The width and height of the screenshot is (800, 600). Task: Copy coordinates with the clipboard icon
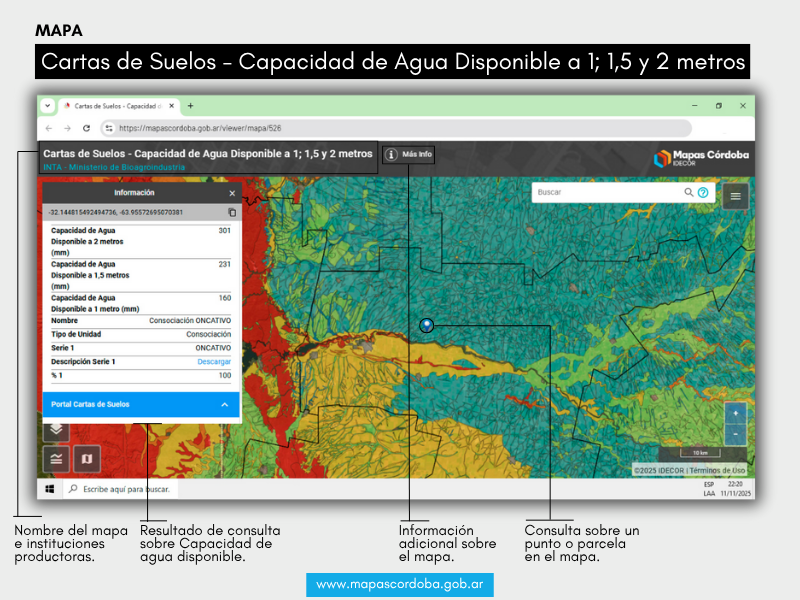232,212
